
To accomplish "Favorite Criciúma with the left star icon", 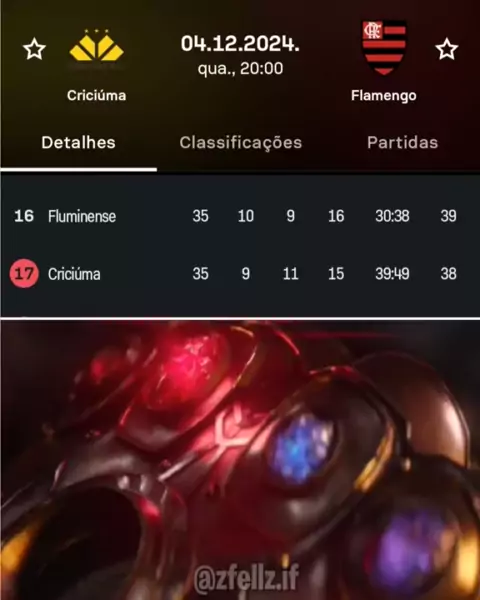I will [x=34, y=49].
